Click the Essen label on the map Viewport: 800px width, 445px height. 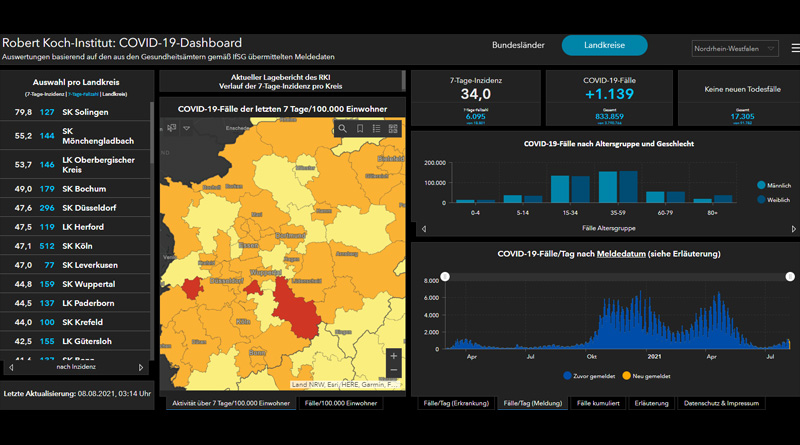tap(248, 245)
